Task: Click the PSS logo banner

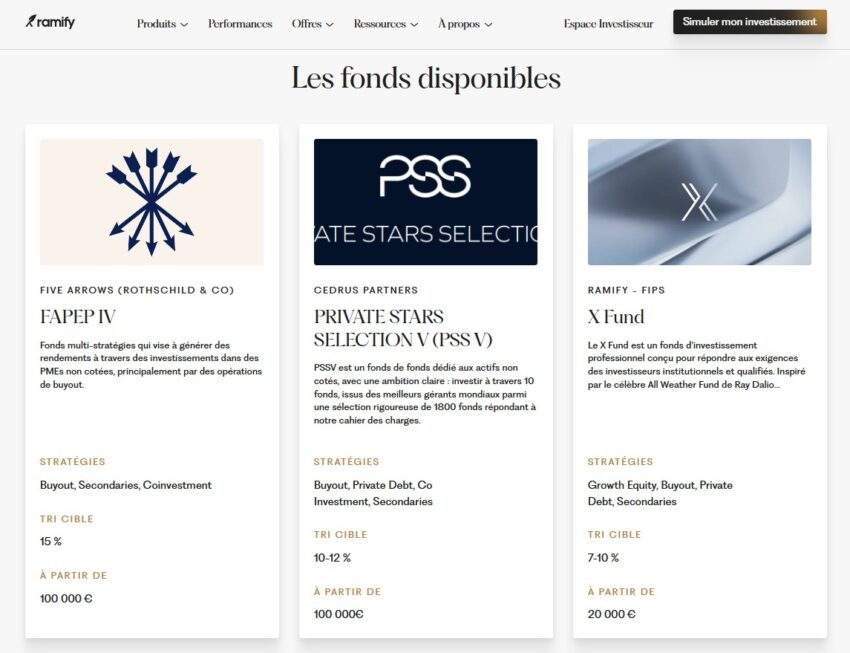Action: click(x=425, y=201)
